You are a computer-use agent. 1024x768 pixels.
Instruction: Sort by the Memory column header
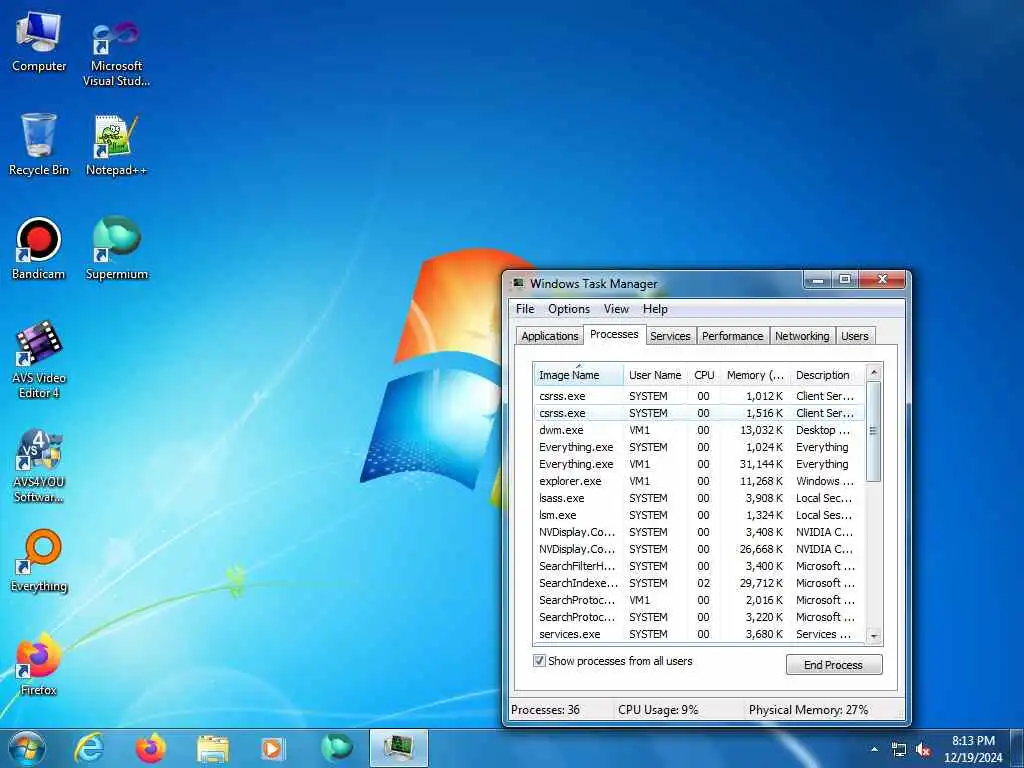(x=756, y=375)
